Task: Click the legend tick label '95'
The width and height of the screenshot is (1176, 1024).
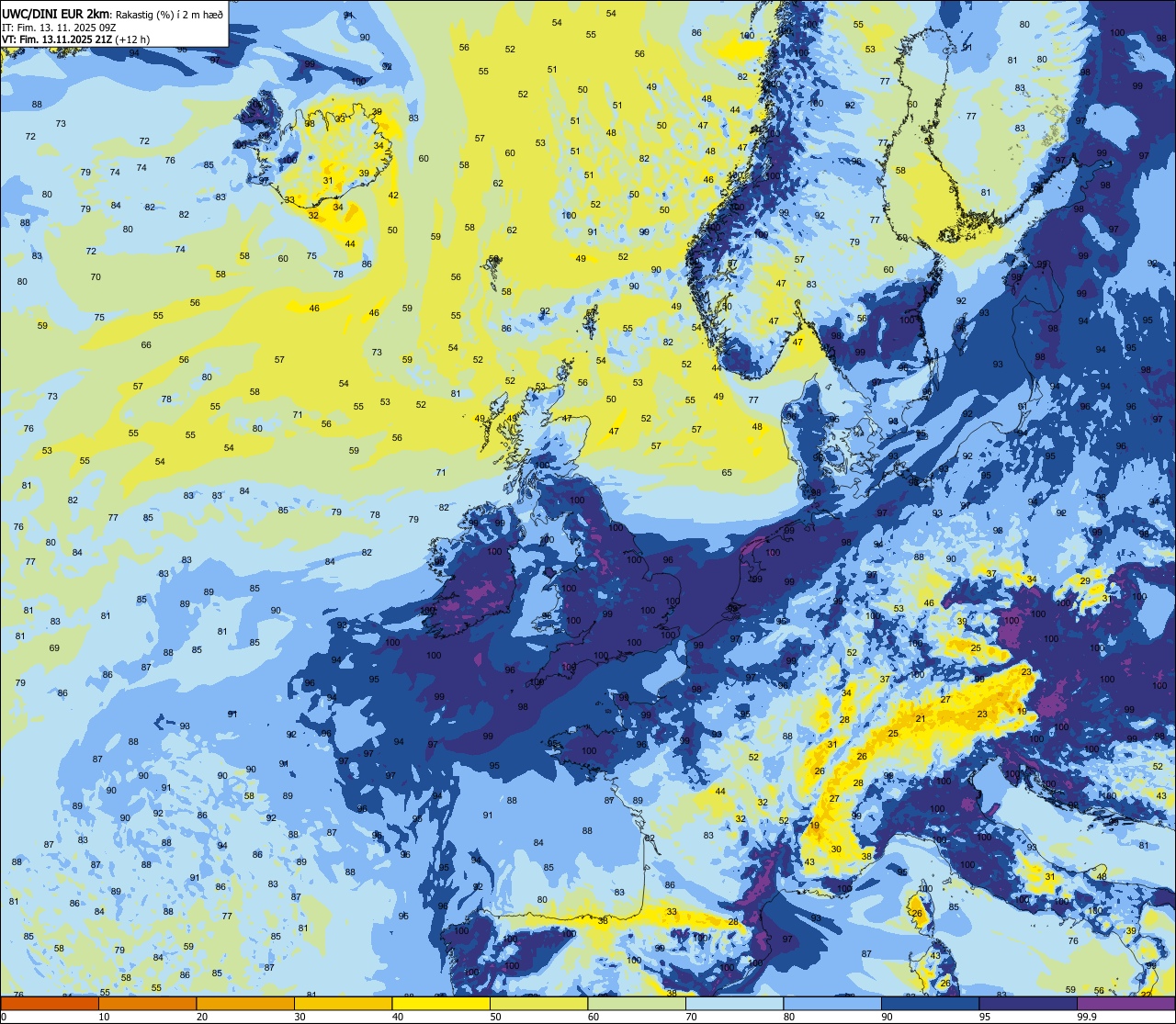Action: point(985,1017)
